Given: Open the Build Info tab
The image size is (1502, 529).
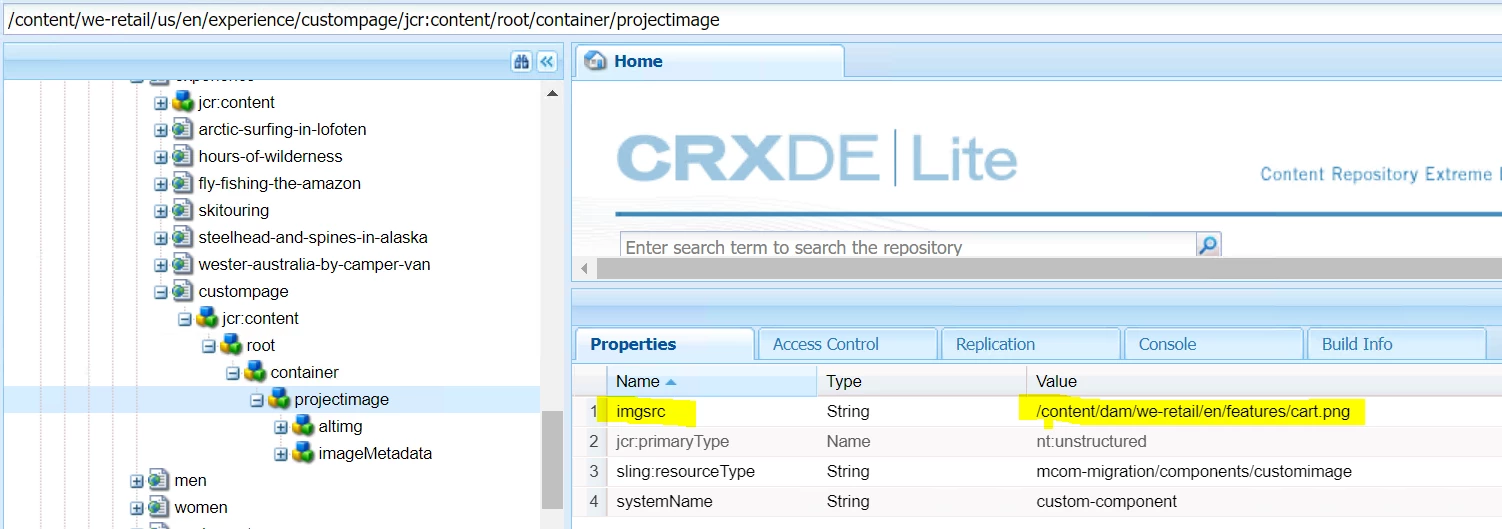Looking at the screenshot, I should 1397,344.
